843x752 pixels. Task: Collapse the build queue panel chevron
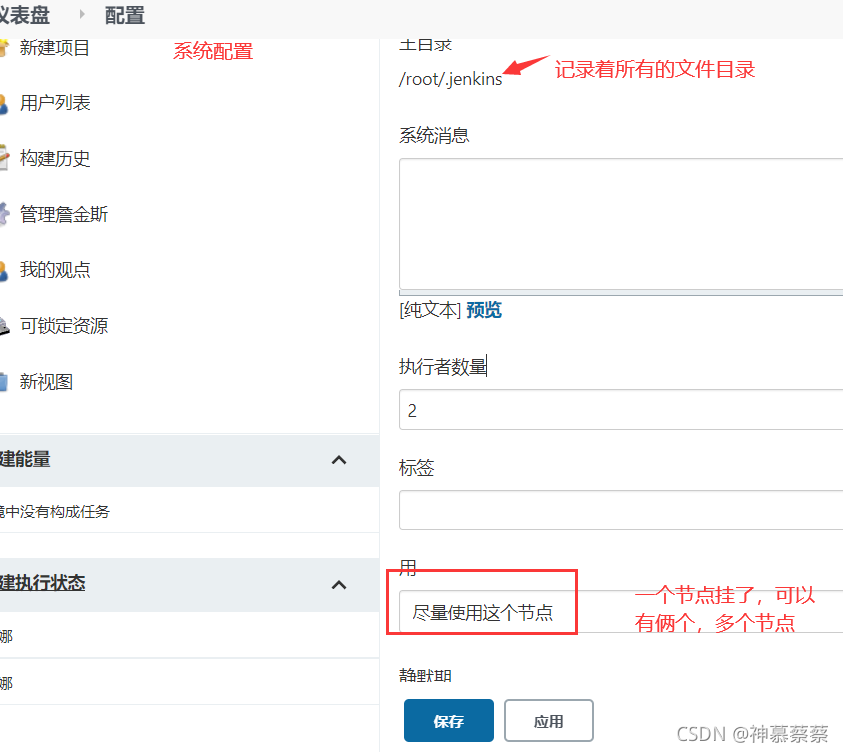[x=339, y=460]
